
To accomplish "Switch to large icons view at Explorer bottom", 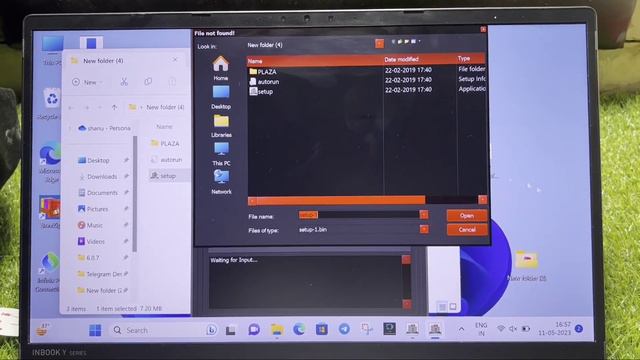I will coord(453,306).
